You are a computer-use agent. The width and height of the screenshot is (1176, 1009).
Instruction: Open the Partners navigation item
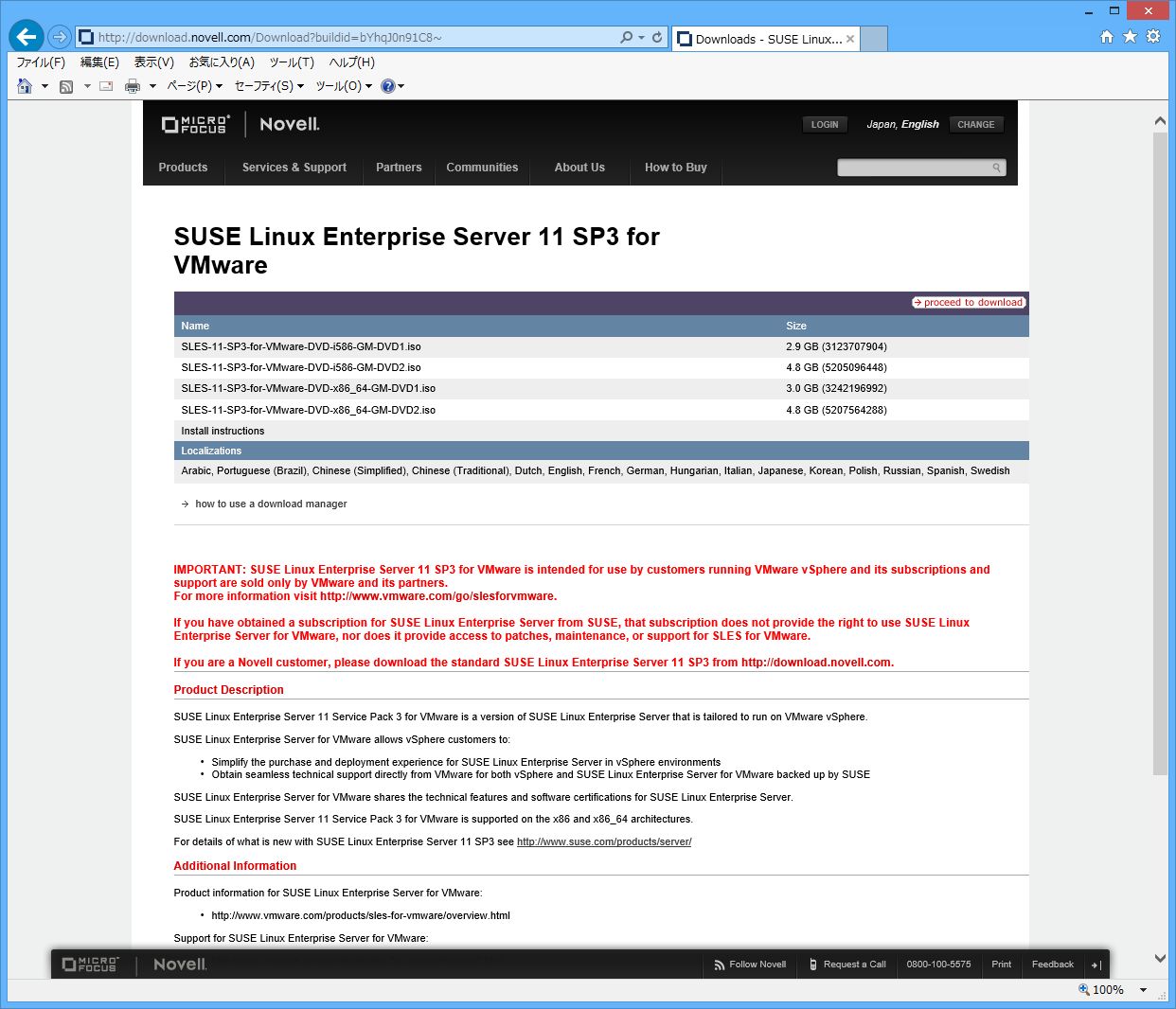pos(399,168)
